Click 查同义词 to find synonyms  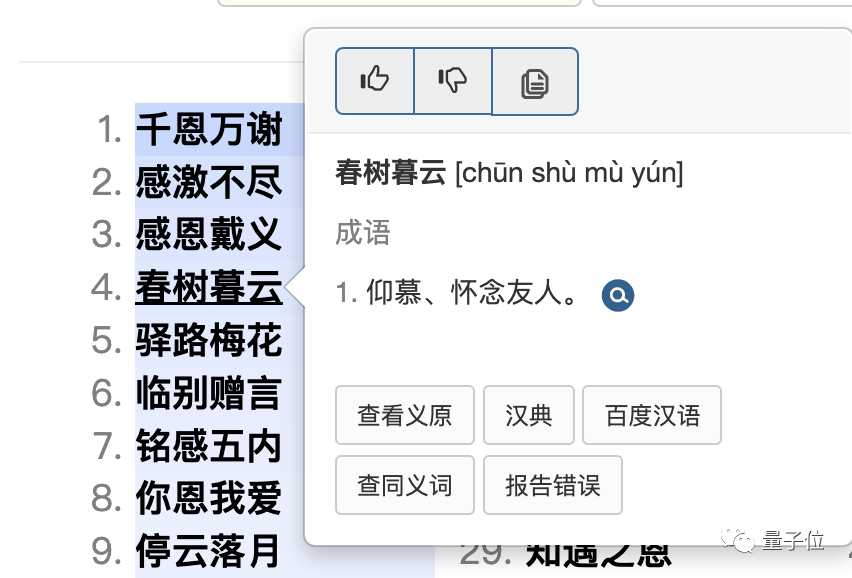[404, 484]
